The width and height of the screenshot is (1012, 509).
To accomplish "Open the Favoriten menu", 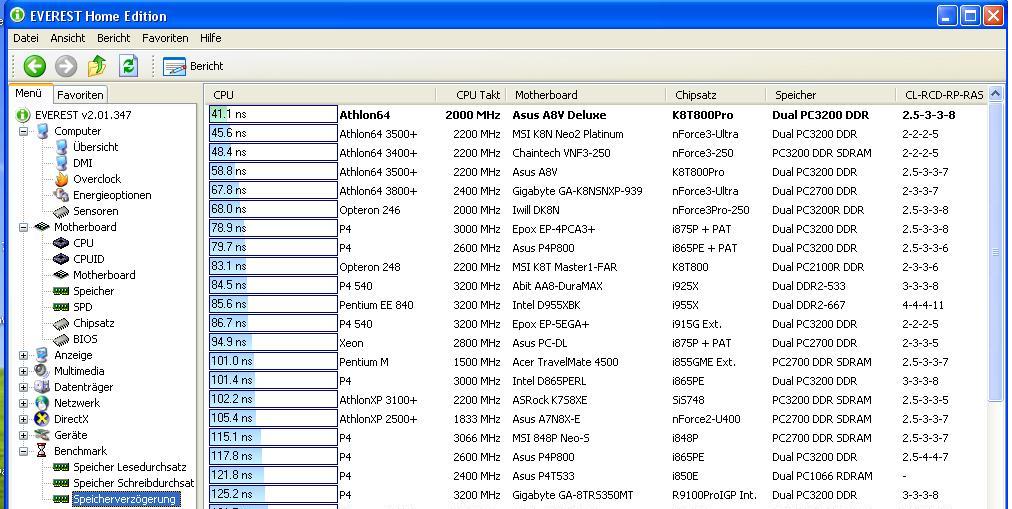I will 165,38.
